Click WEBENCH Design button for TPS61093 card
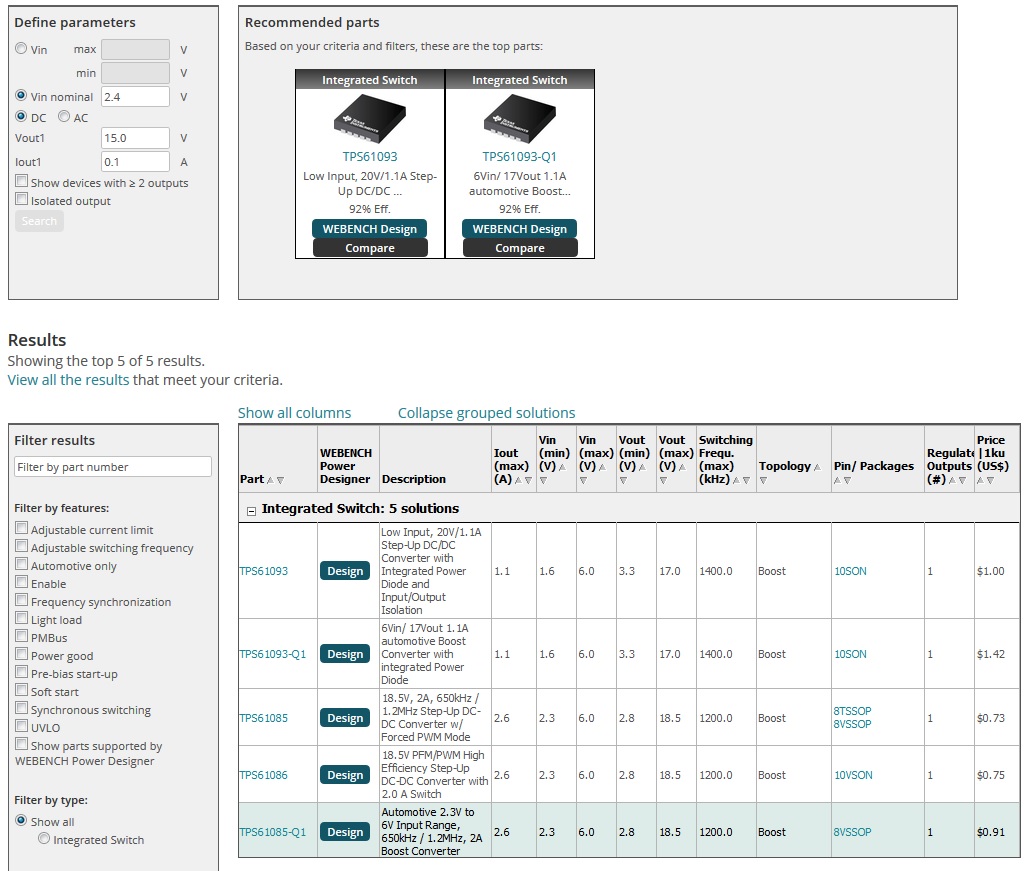This screenshot has width=1033, height=871. [x=370, y=229]
